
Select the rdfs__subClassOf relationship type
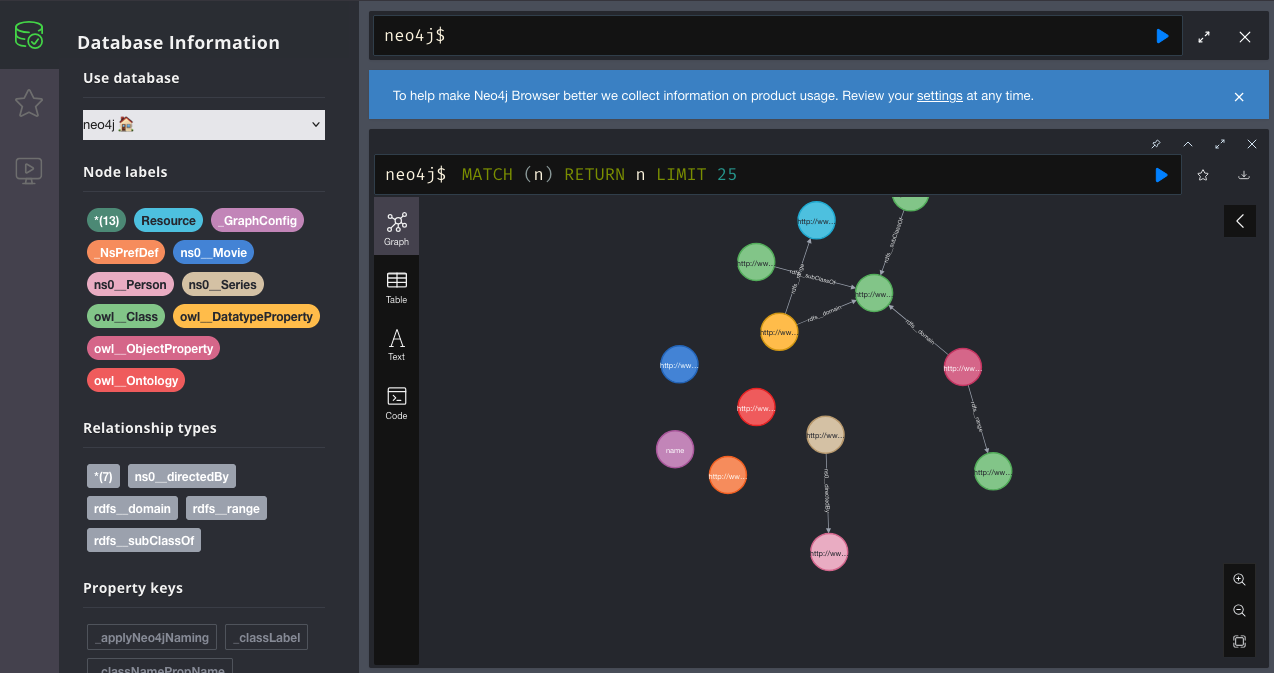coord(144,540)
